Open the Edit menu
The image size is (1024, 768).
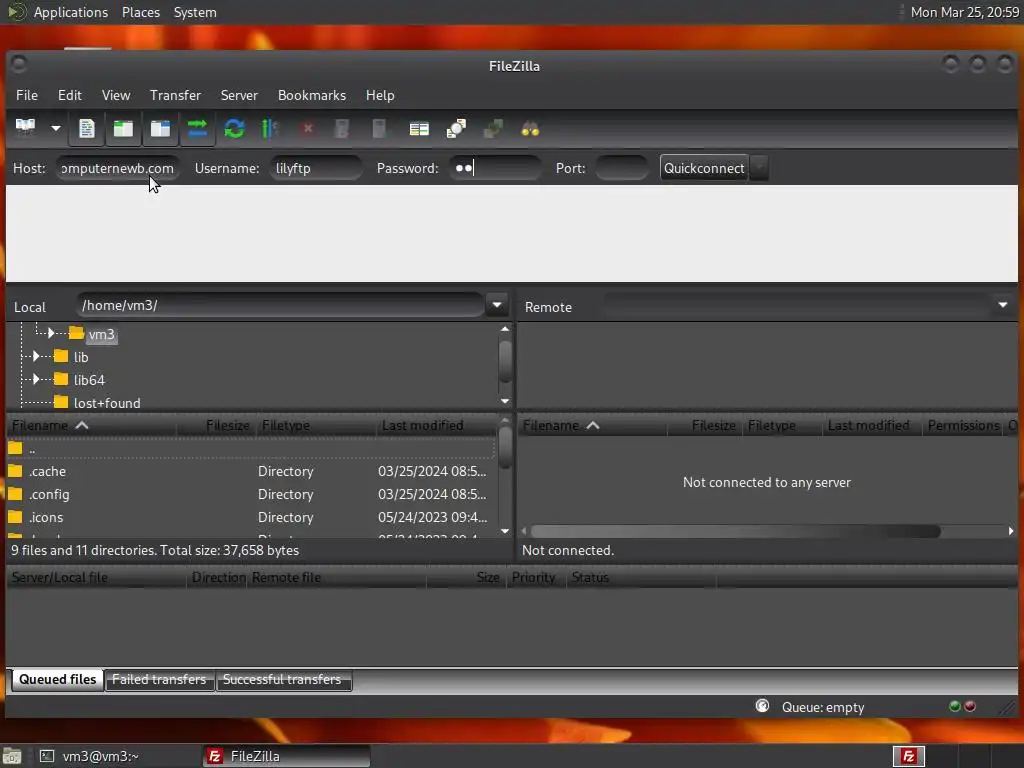pos(70,95)
